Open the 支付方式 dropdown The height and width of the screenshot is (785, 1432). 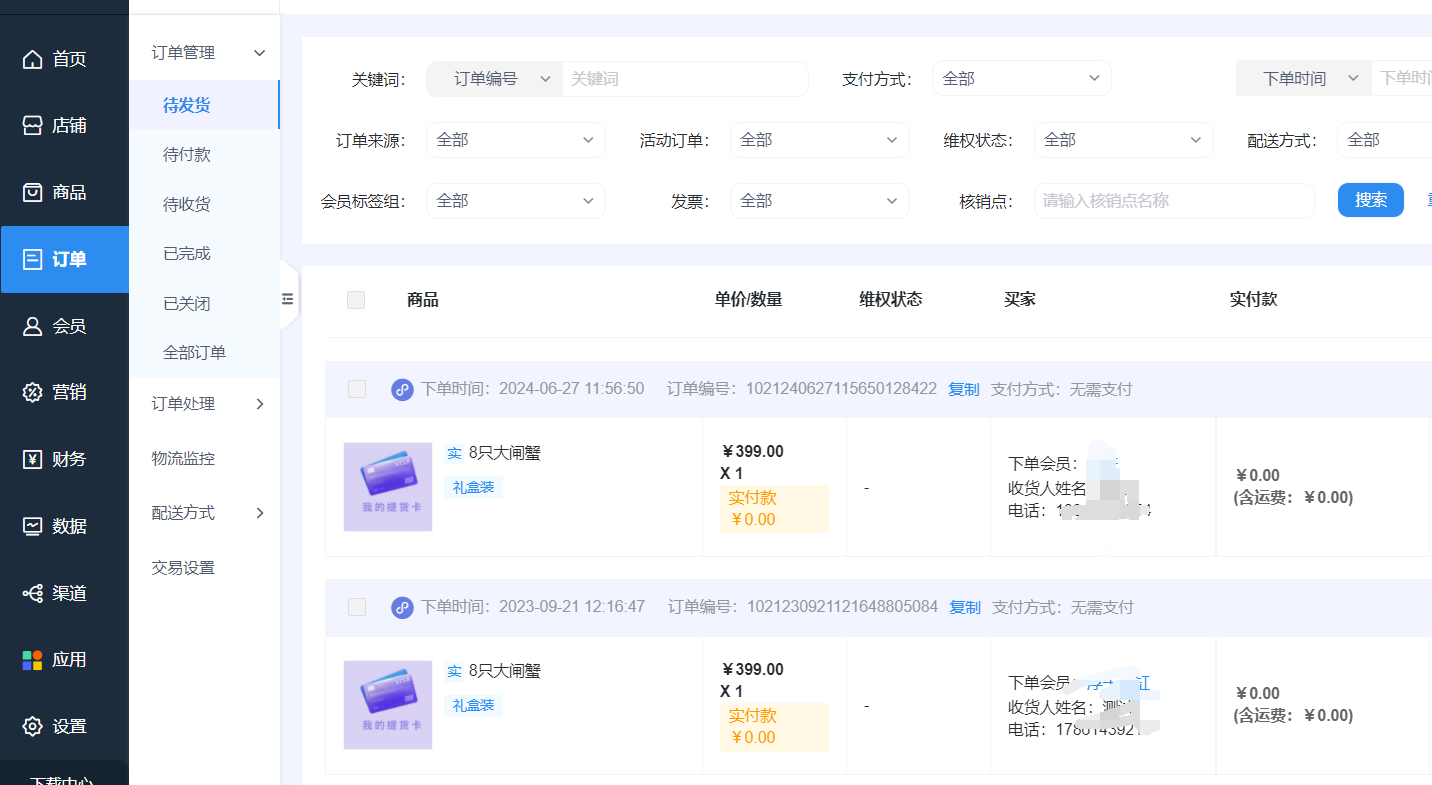[1021, 79]
